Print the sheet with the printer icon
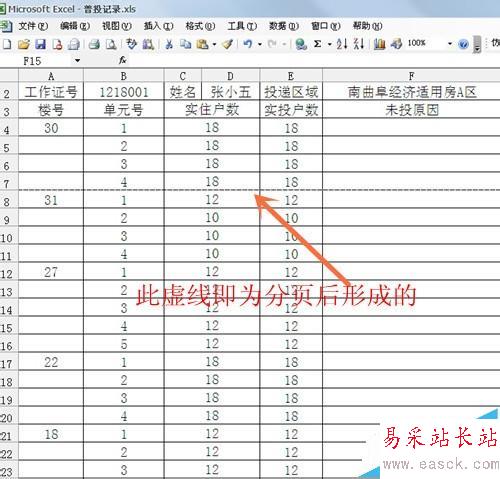This screenshot has width=500, height=479. pos(94,44)
